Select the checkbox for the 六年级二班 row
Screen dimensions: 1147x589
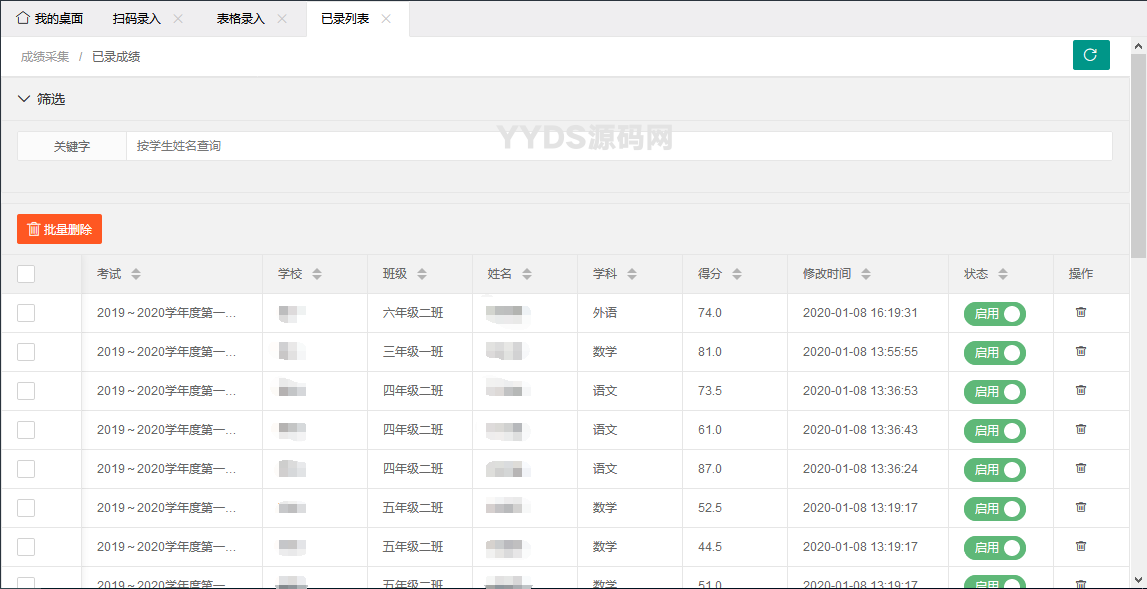(x=26, y=313)
